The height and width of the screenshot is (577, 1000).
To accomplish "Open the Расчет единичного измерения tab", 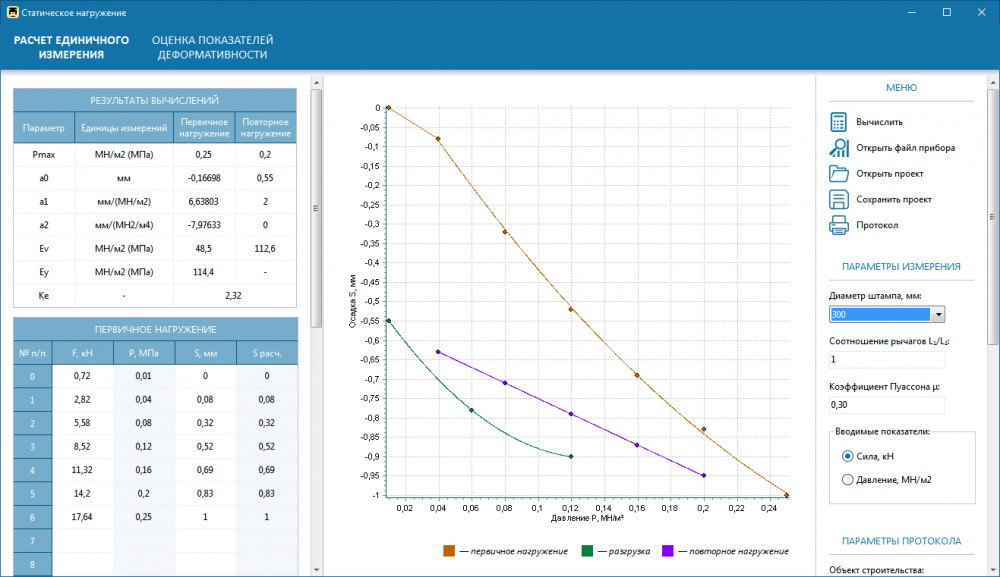I will [x=71, y=47].
